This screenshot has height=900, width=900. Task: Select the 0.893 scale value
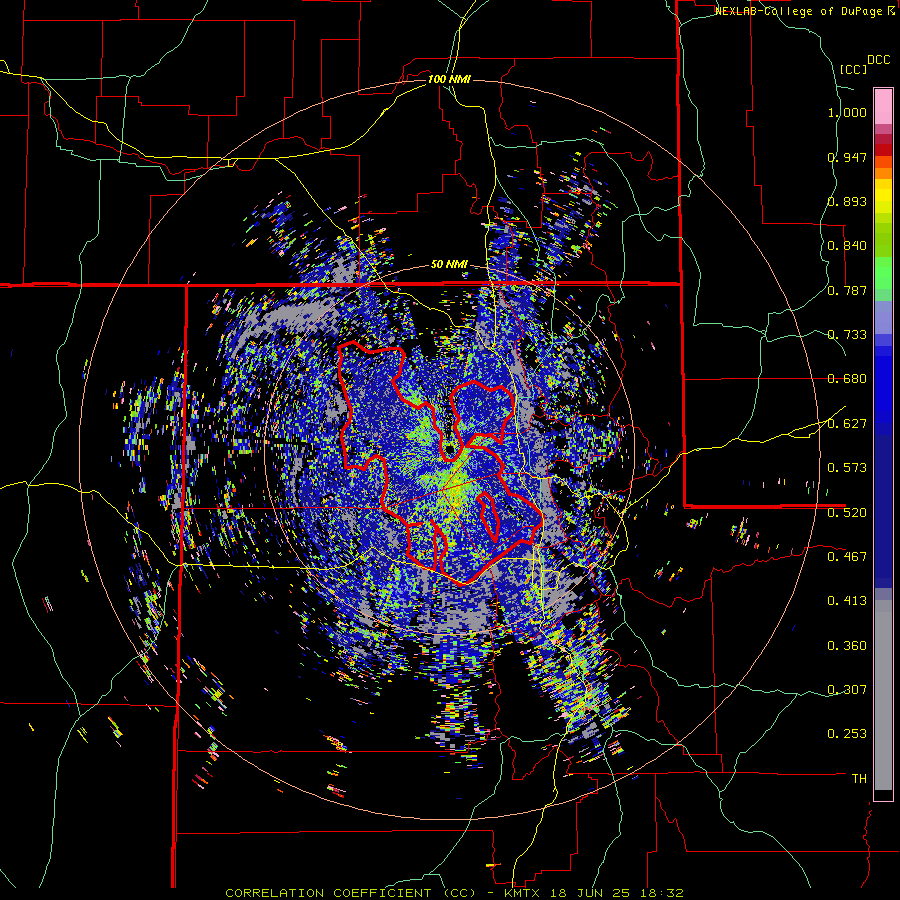(x=847, y=201)
